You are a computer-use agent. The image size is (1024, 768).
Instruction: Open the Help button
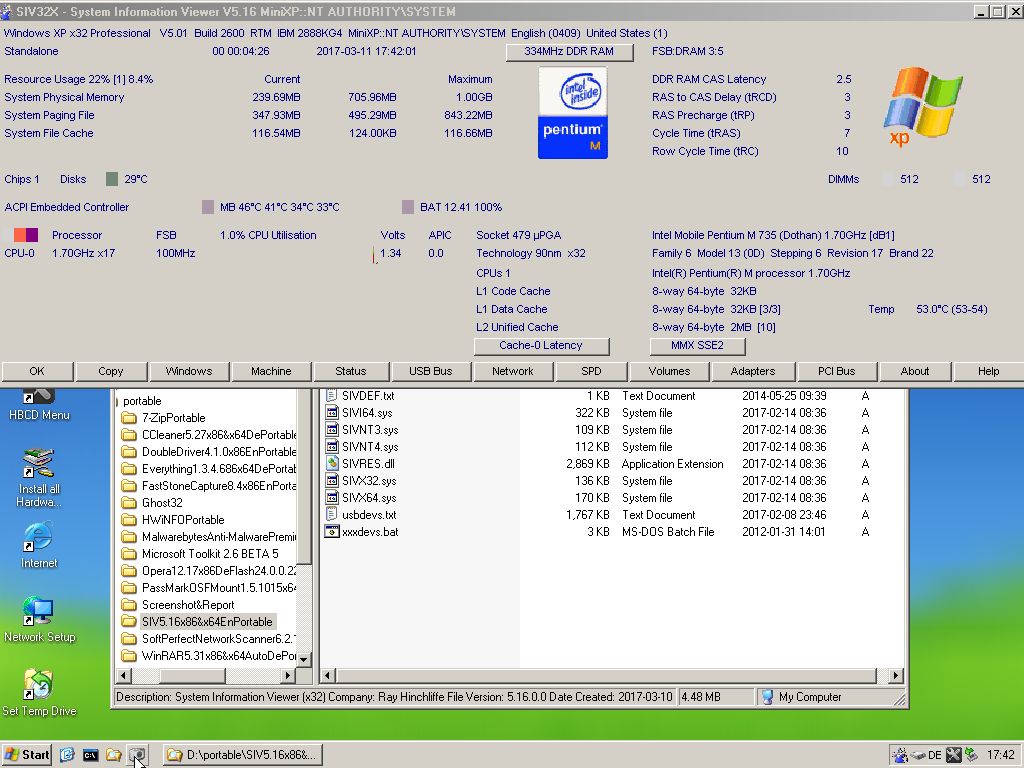(x=989, y=371)
